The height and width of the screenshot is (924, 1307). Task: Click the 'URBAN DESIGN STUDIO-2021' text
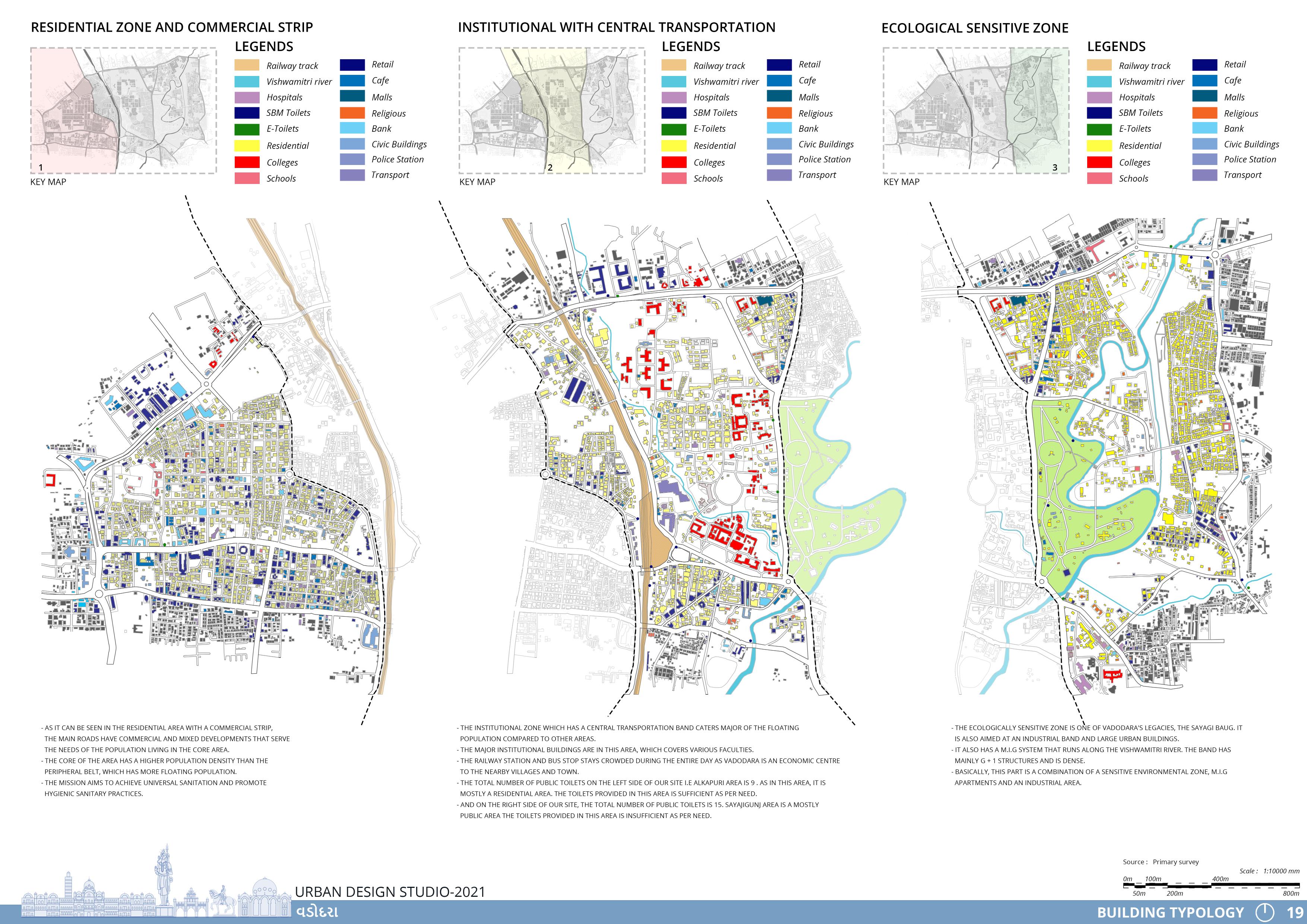coord(390,892)
